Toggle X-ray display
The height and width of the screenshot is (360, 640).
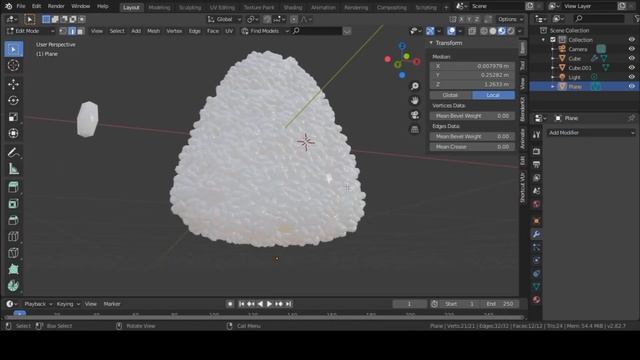(472, 31)
